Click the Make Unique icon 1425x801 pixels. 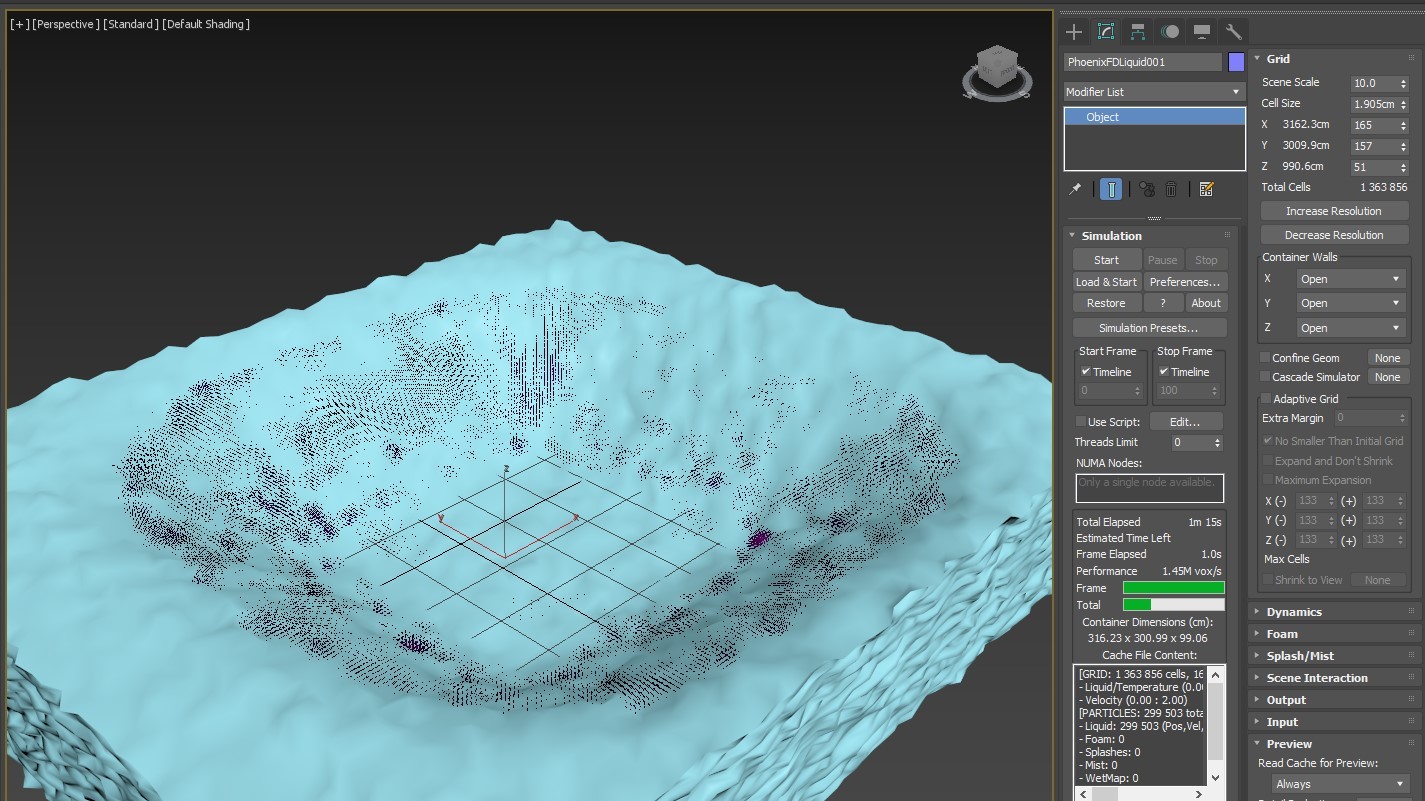coord(1147,189)
